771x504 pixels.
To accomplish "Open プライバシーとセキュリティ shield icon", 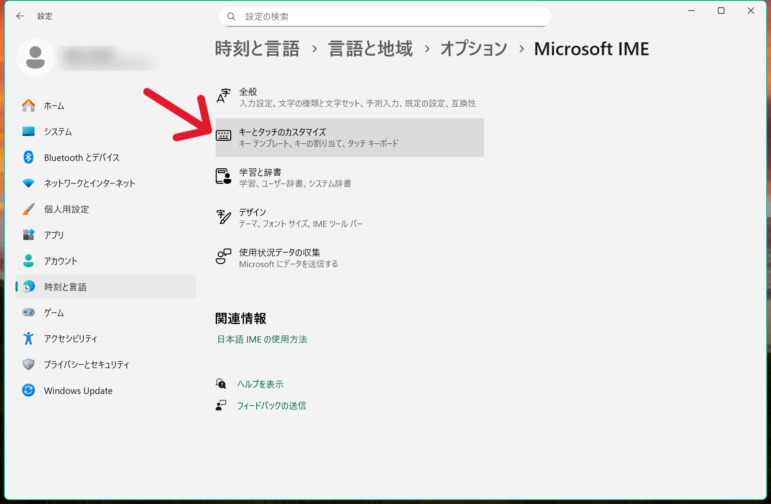I will [28, 365].
